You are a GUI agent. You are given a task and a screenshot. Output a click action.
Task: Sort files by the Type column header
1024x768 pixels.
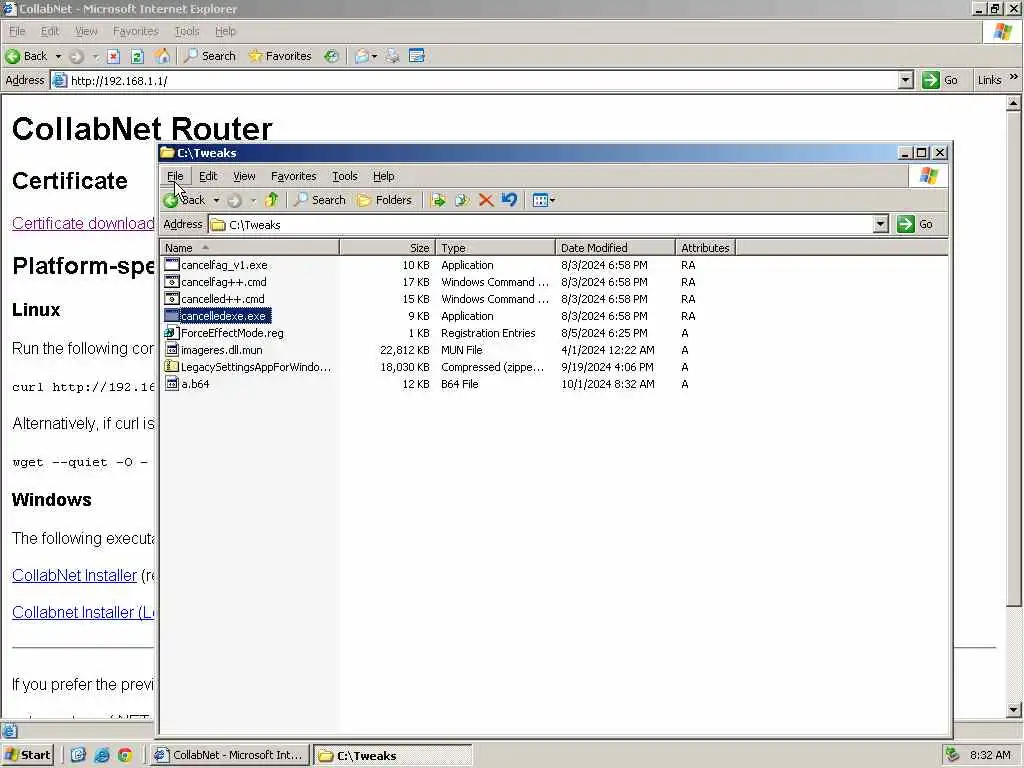click(495, 248)
